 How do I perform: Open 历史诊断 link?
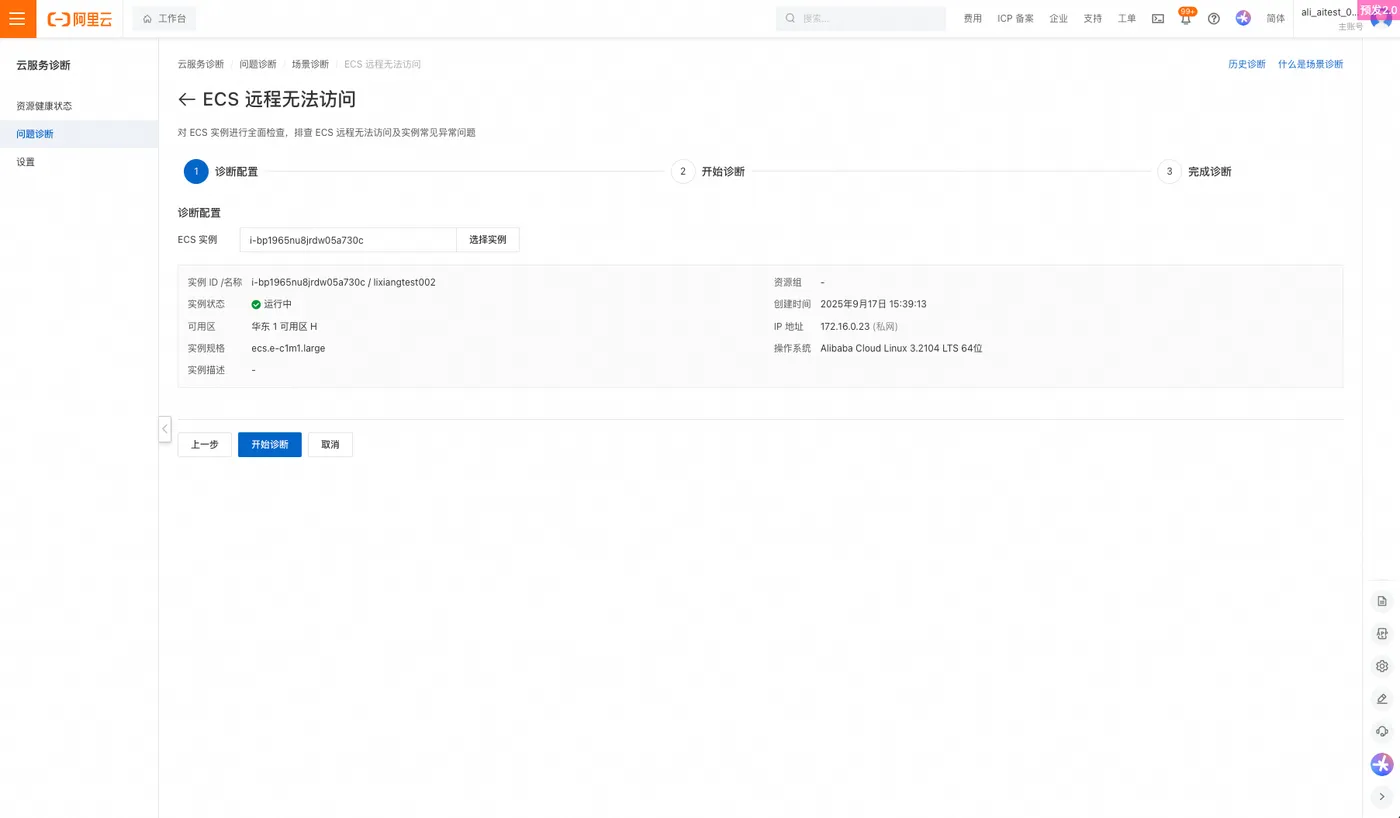coord(1247,64)
